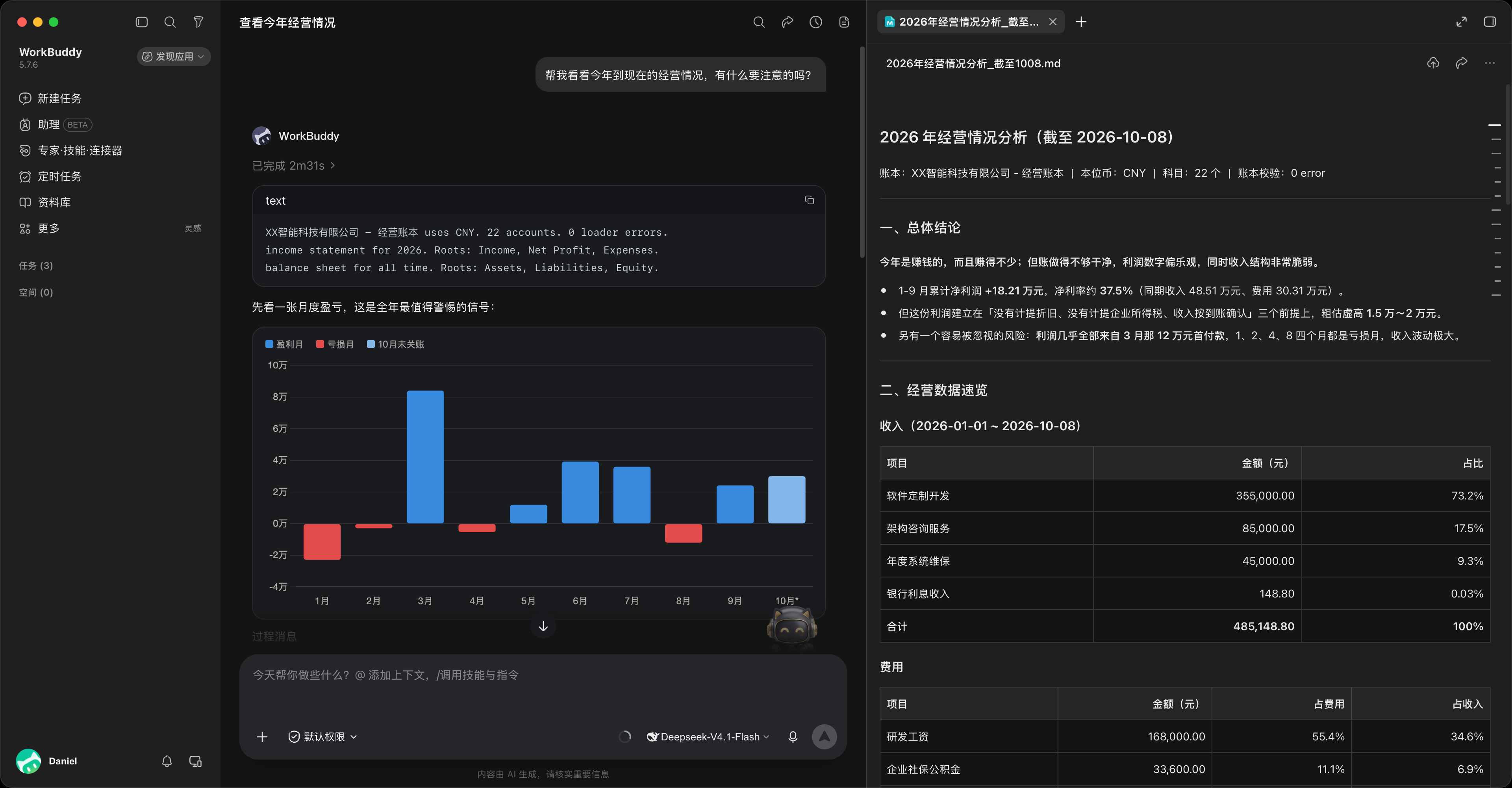Open the notes file icon in chat header
Image resolution: width=1512 pixels, height=788 pixels.
click(x=844, y=22)
